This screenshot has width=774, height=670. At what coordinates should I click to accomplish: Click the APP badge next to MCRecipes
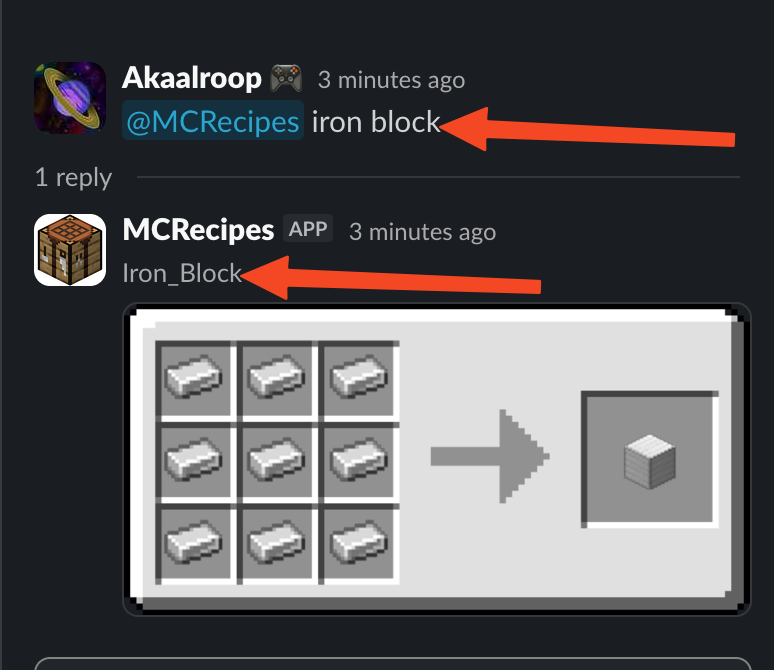pos(308,229)
